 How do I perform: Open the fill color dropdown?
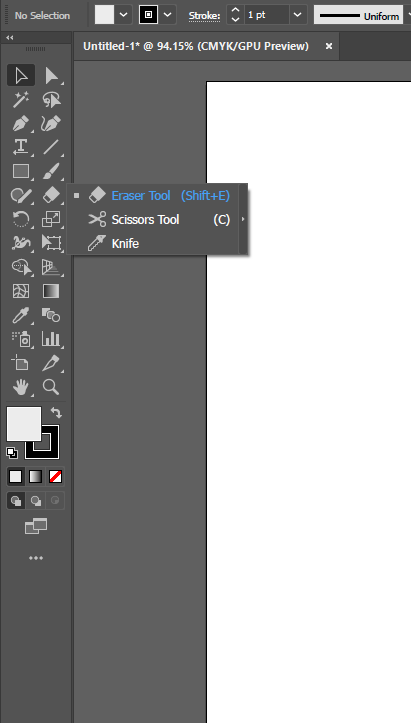coord(124,15)
